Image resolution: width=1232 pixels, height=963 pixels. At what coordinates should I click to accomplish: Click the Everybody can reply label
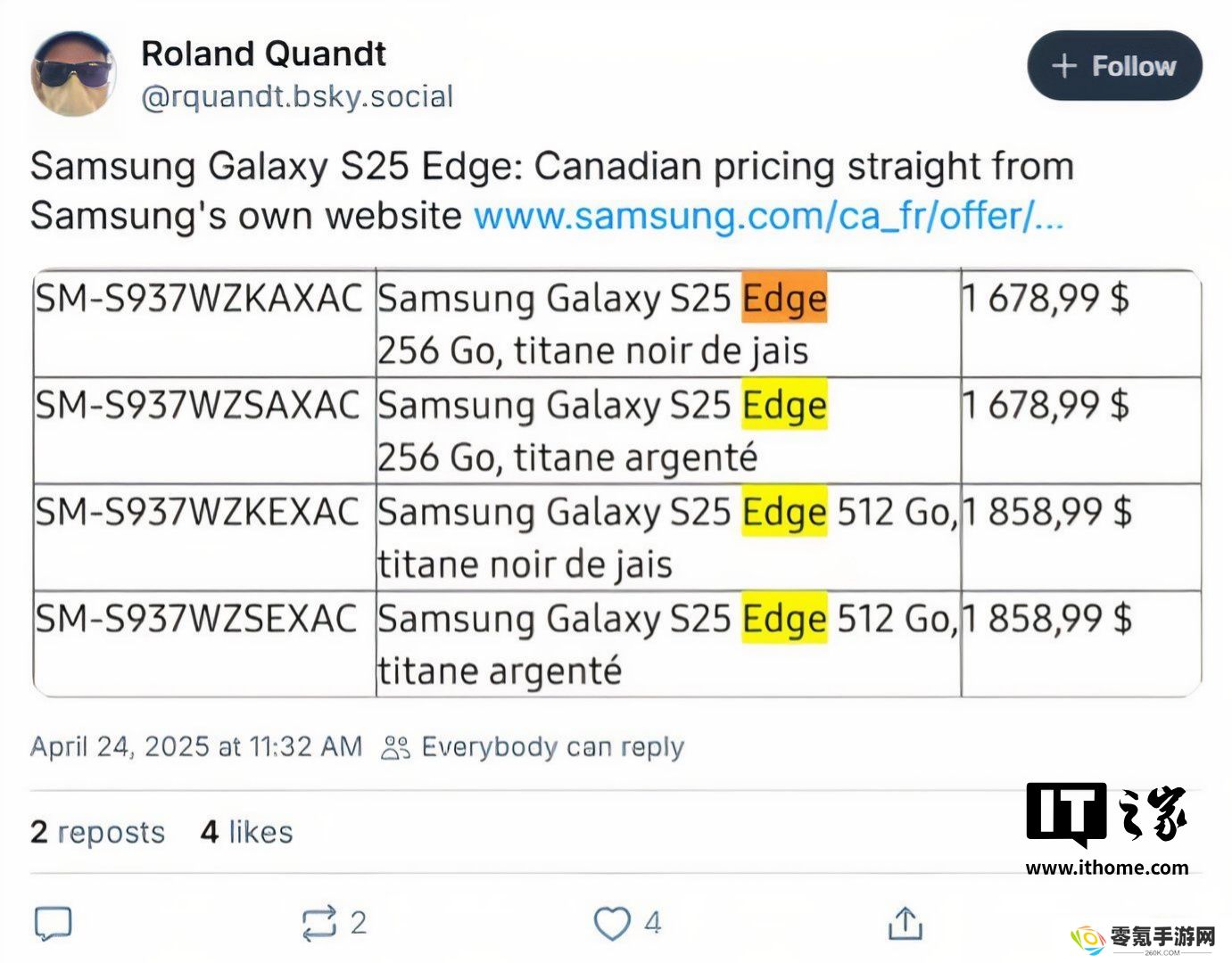[552, 747]
